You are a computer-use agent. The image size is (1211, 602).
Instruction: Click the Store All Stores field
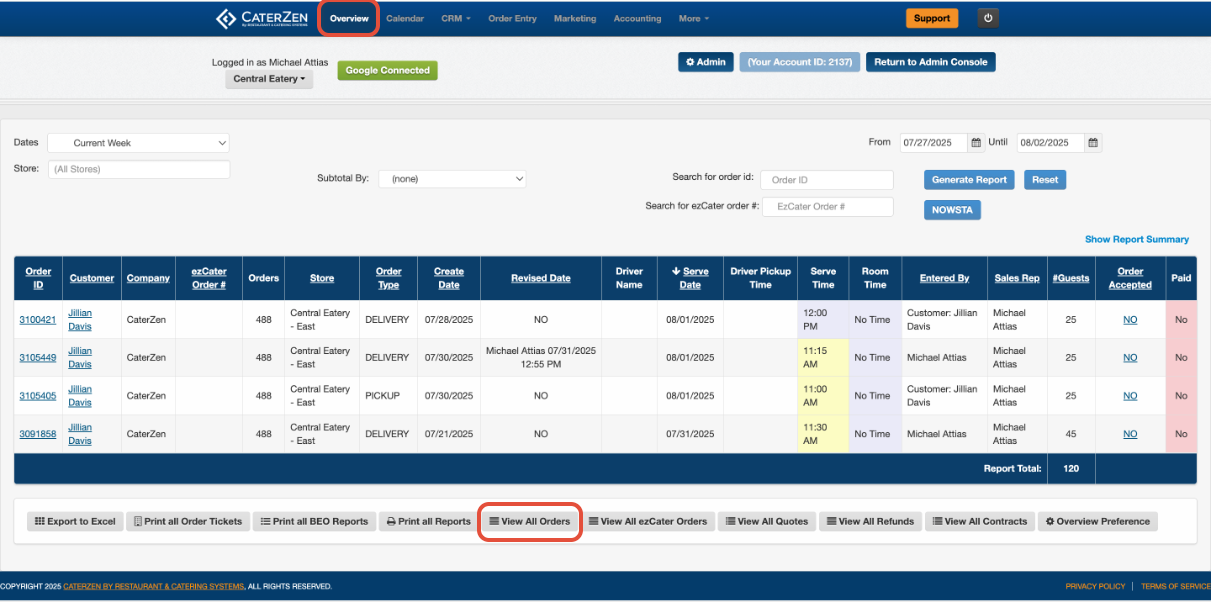point(138,169)
